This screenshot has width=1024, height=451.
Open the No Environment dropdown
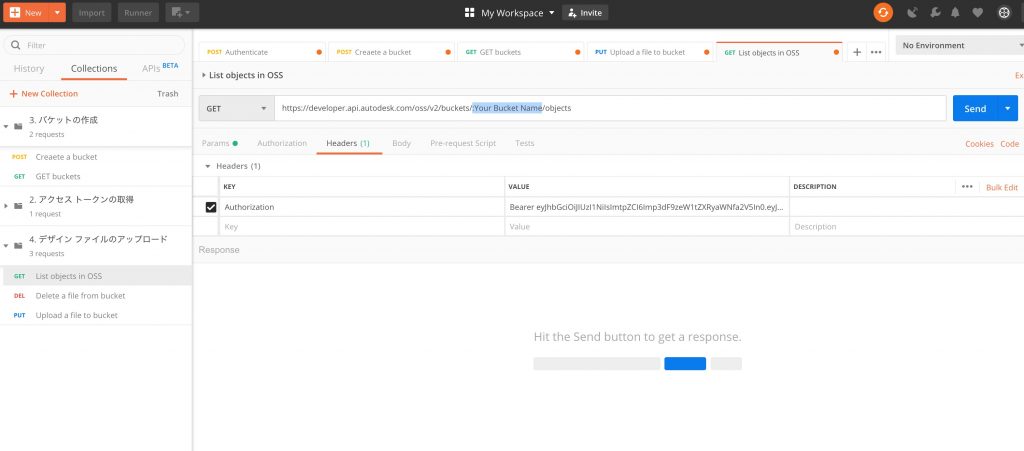tap(960, 45)
